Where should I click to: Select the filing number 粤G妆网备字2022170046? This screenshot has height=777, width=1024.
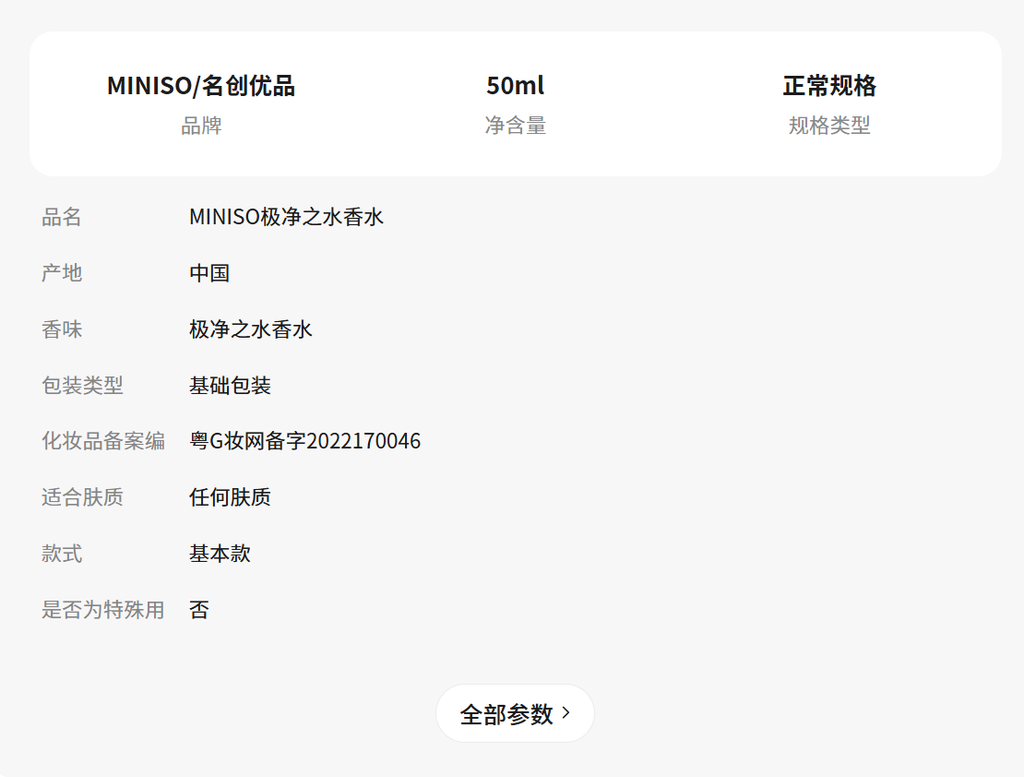coord(305,441)
